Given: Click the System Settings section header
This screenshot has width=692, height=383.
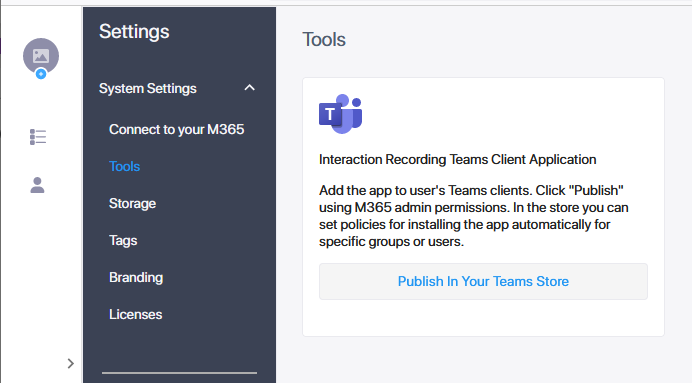Looking at the screenshot, I should tap(148, 88).
